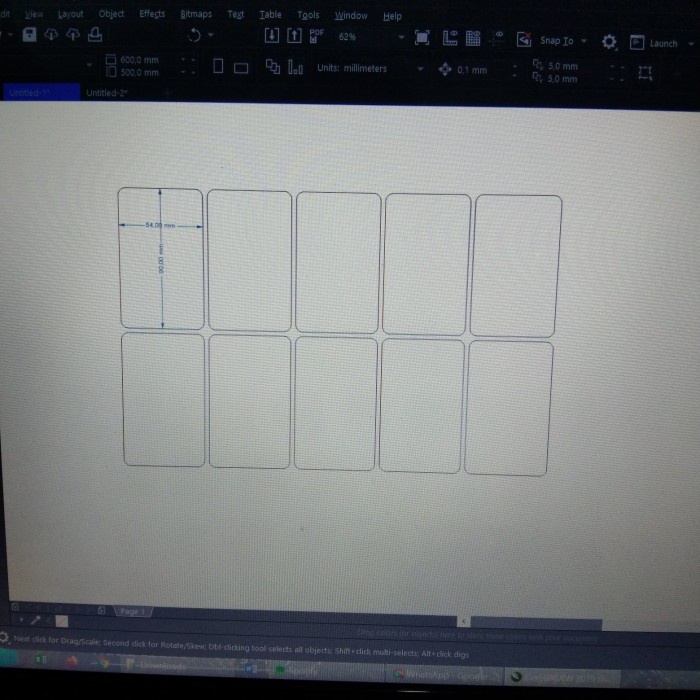Image resolution: width=700 pixels, height=700 pixels.
Task: Open the Effects menu
Action: click(152, 14)
